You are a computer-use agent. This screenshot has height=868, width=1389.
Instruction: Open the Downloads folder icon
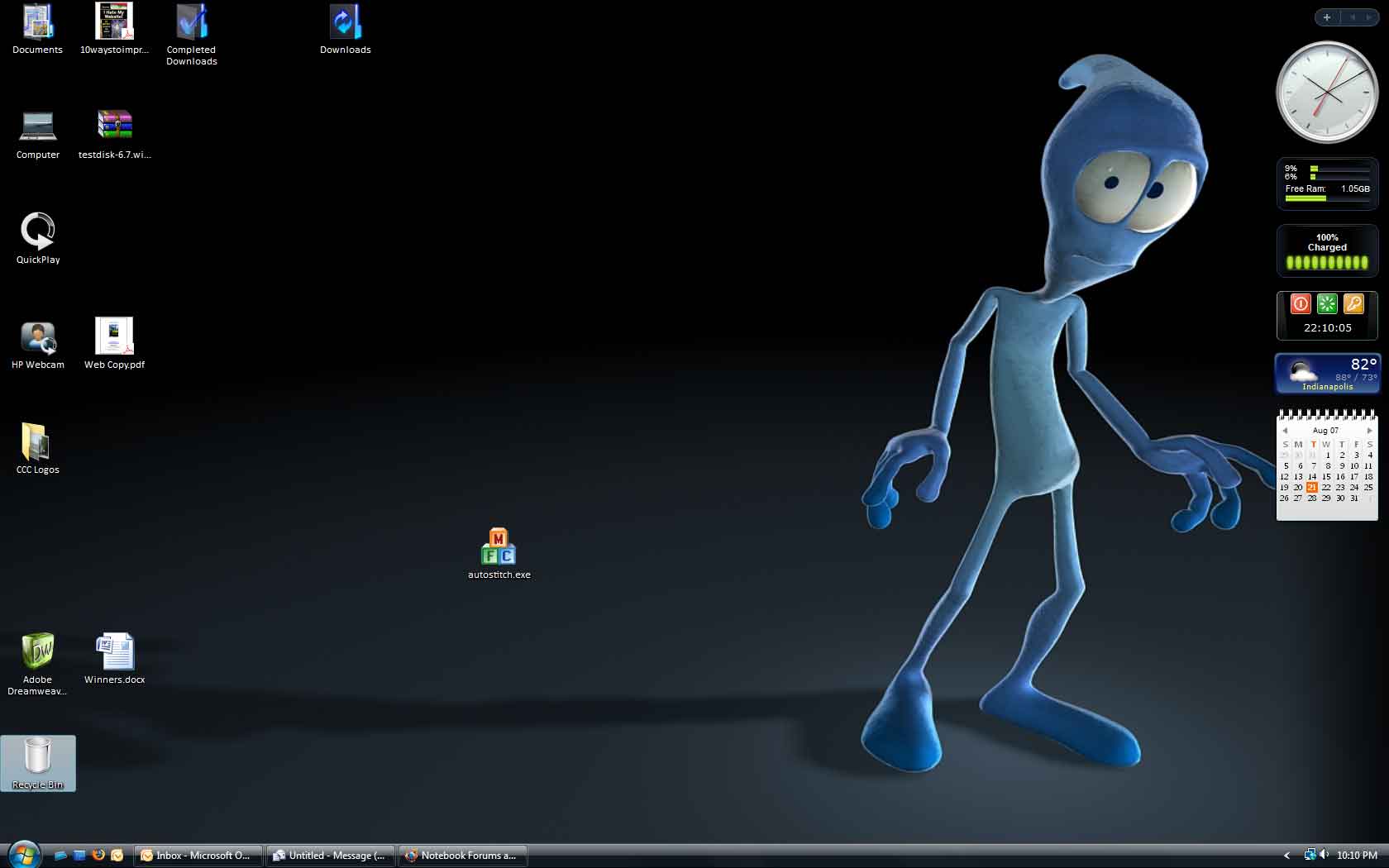346,30
